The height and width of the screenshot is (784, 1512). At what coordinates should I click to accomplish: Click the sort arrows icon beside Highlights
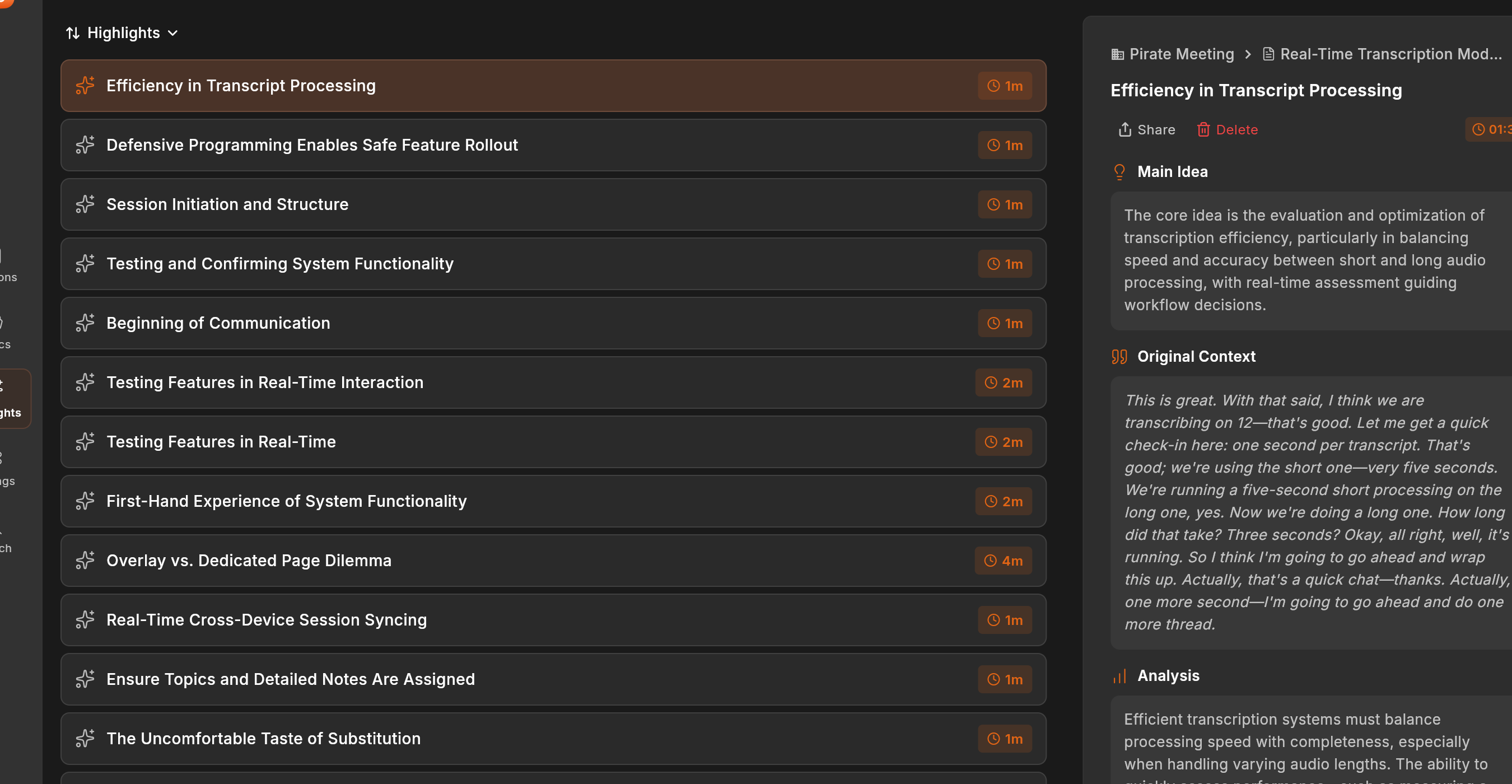click(72, 33)
